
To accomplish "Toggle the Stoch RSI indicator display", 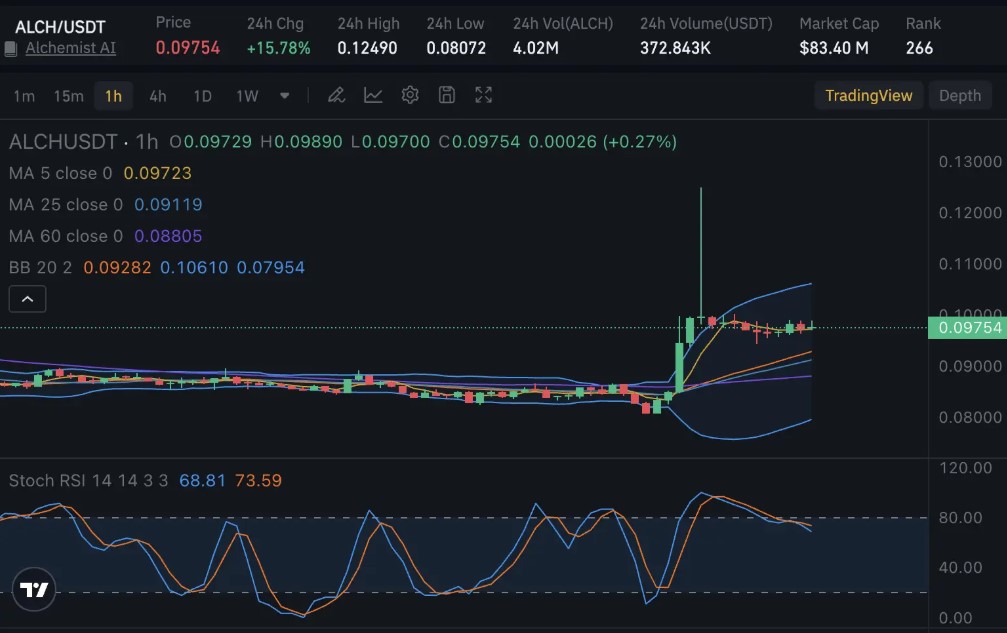I will coord(60,480).
